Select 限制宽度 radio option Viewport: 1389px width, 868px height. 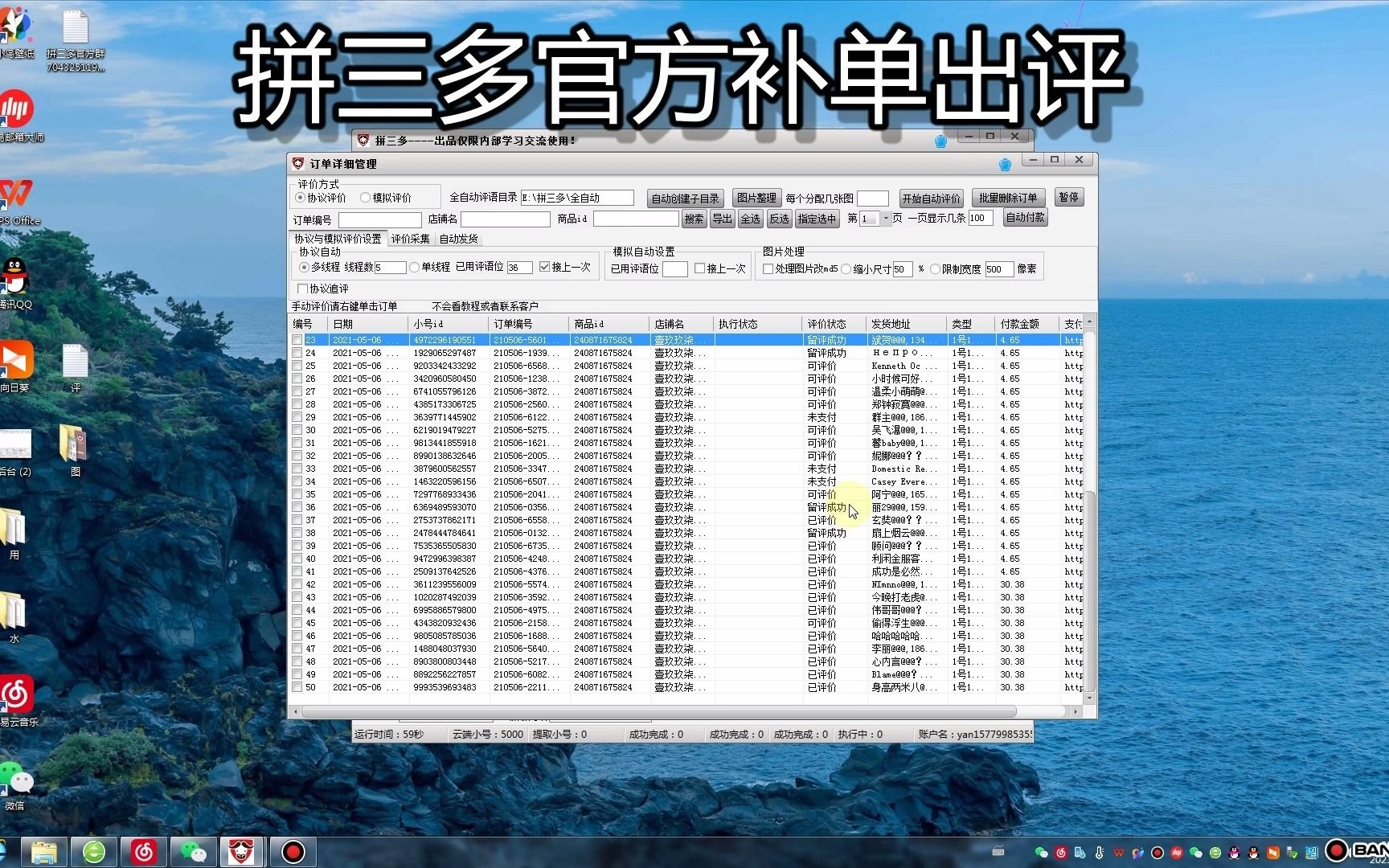click(956, 269)
